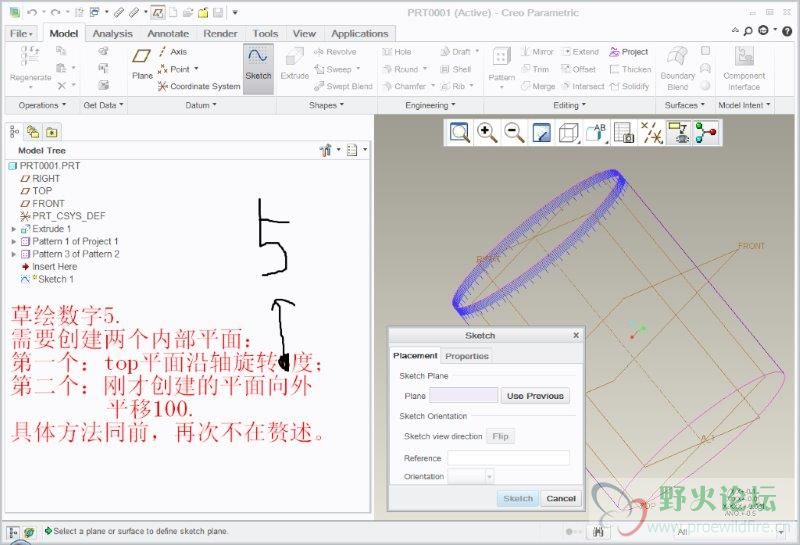Open Properties tab in Sketch dialog
This screenshot has height=545, width=800.
tap(467, 356)
